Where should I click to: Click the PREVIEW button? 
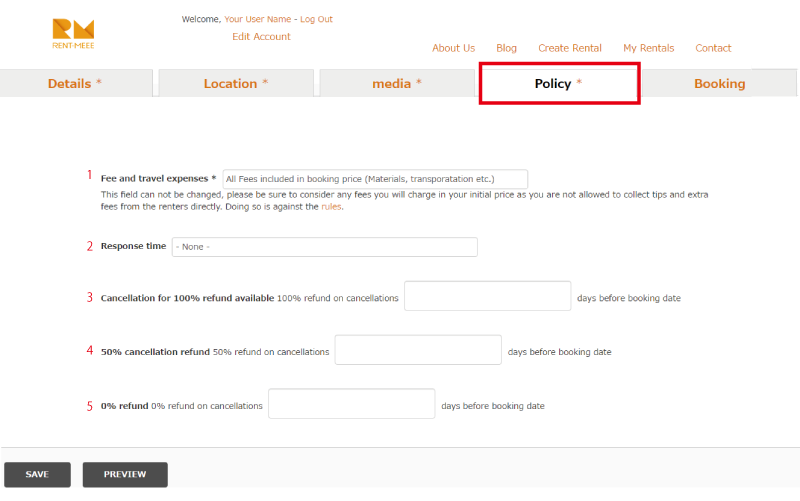pos(125,474)
